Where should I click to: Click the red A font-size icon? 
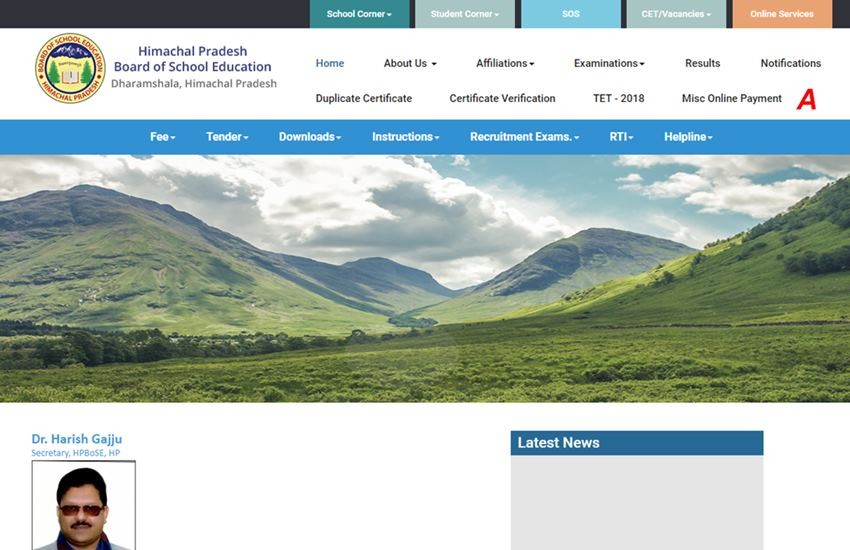coord(806,99)
